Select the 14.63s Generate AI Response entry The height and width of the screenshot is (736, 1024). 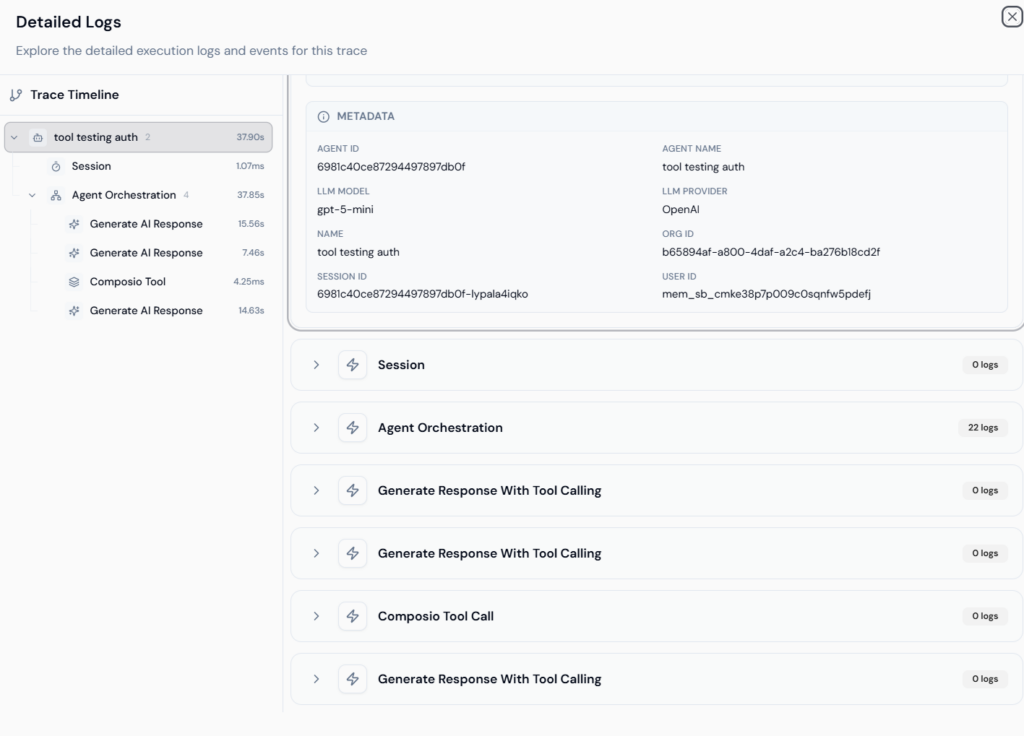coord(146,311)
